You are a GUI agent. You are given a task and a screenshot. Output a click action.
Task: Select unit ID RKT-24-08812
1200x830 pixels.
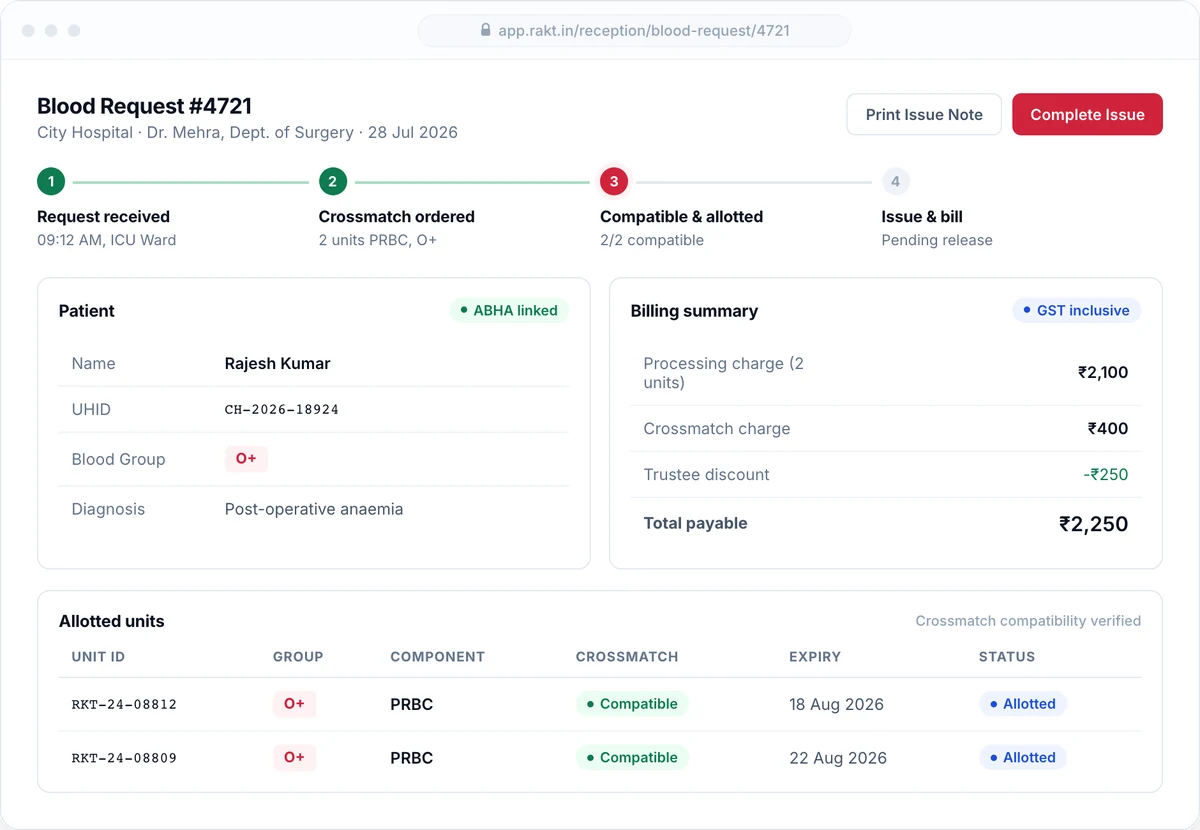click(124, 704)
